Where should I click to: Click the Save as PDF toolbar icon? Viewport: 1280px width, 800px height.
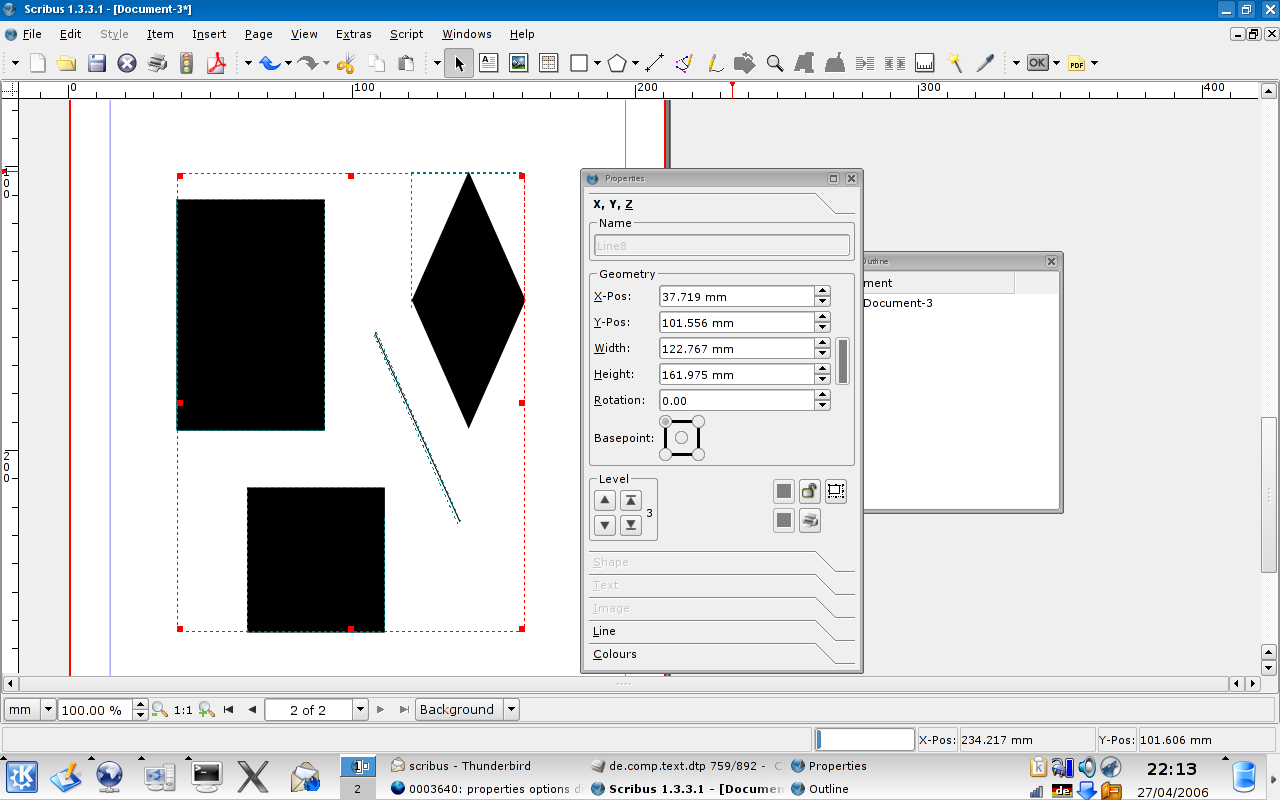pyautogui.click(x=216, y=63)
